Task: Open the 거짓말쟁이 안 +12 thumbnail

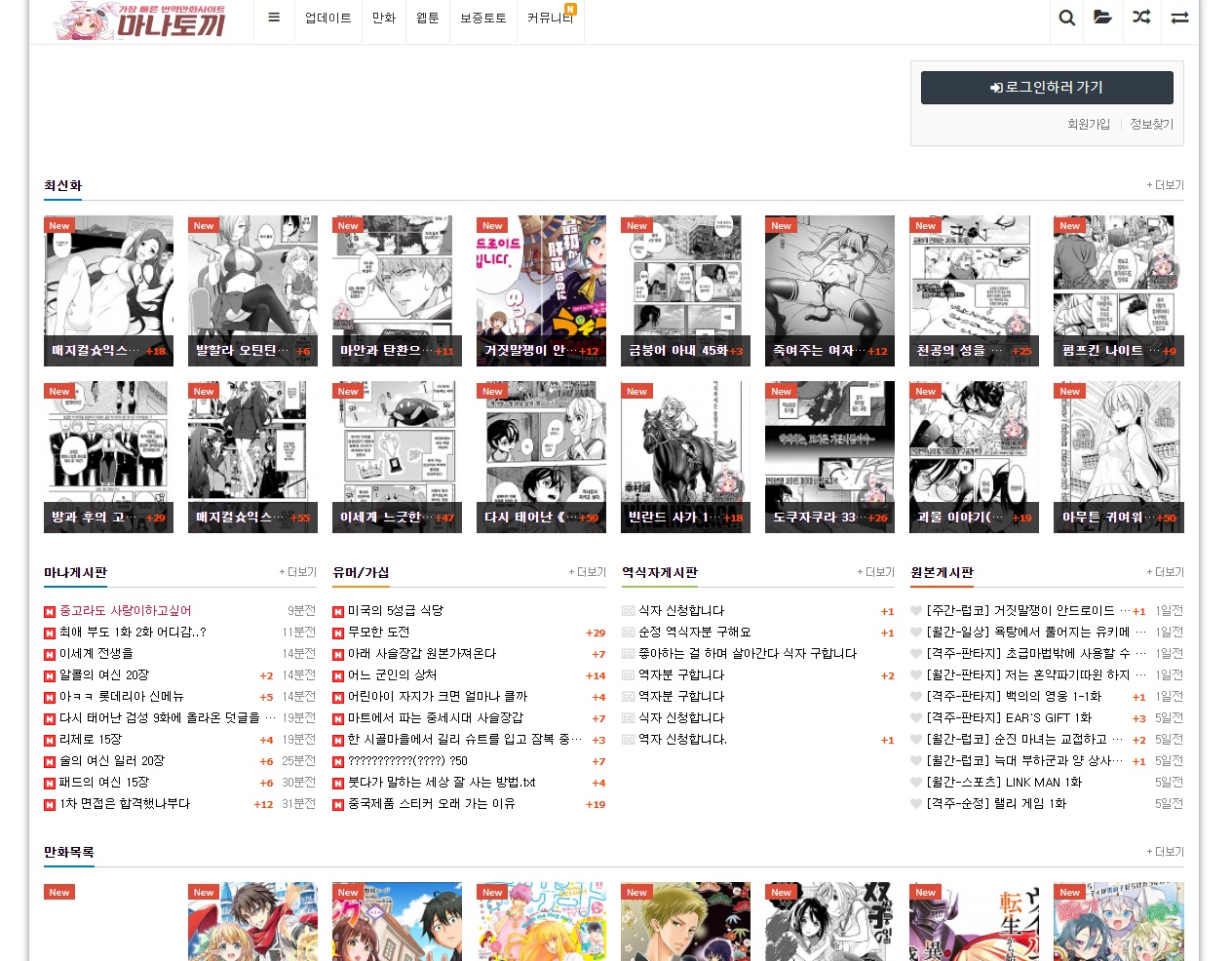Action: pyautogui.click(x=542, y=291)
